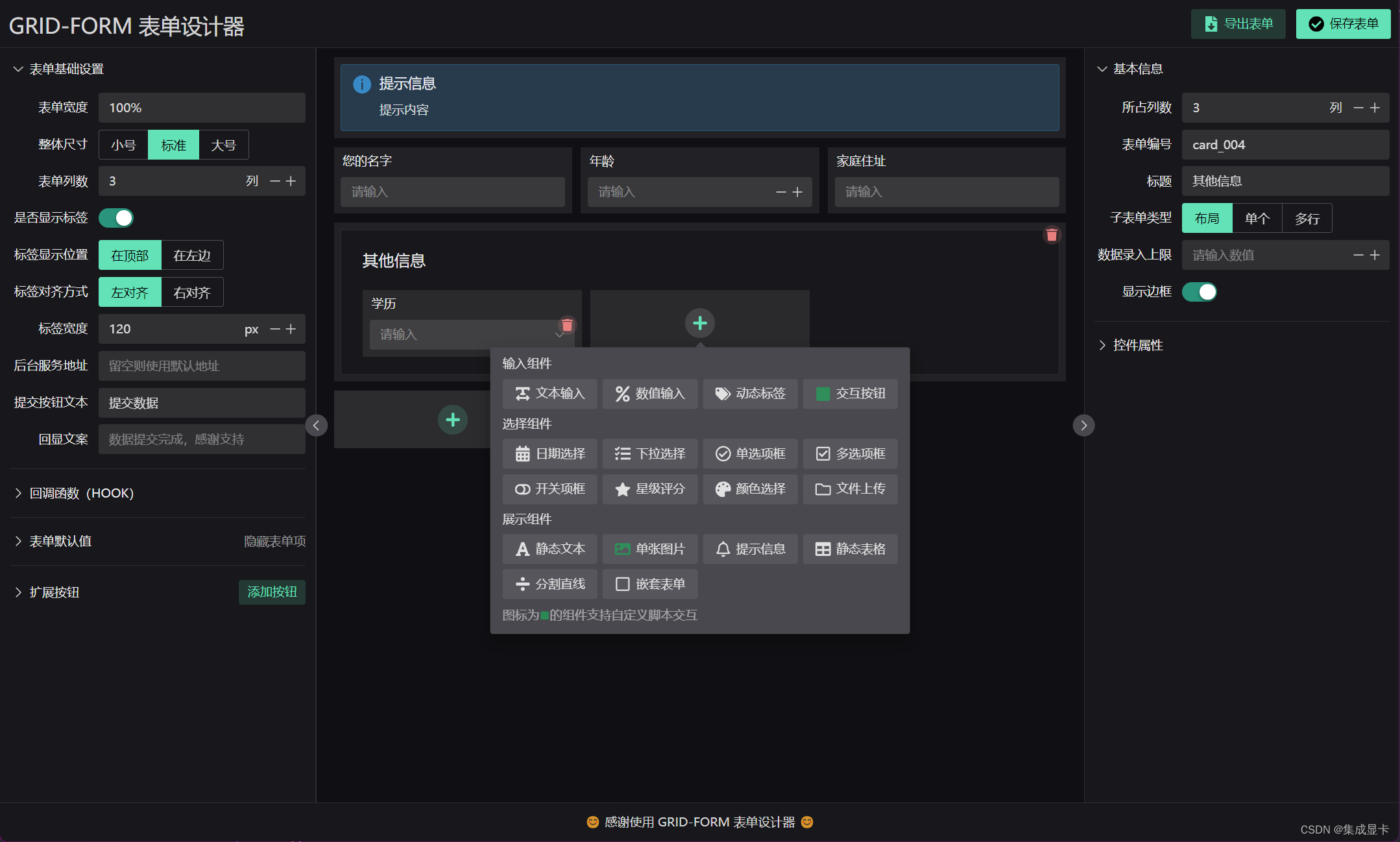Increase 标签宽度 with plus stepper
The height and width of the screenshot is (842, 1400).
tap(291, 329)
